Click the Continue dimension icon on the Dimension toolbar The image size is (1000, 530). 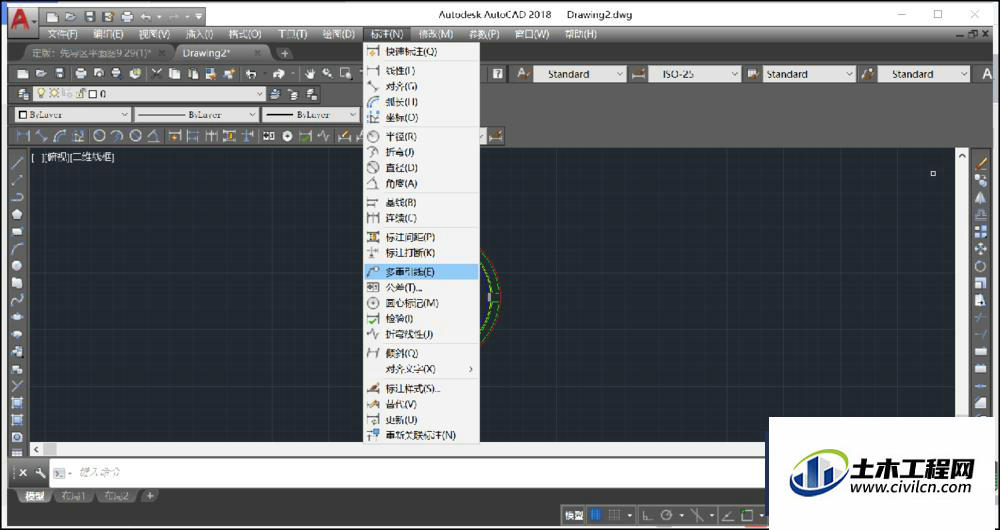(x=211, y=136)
